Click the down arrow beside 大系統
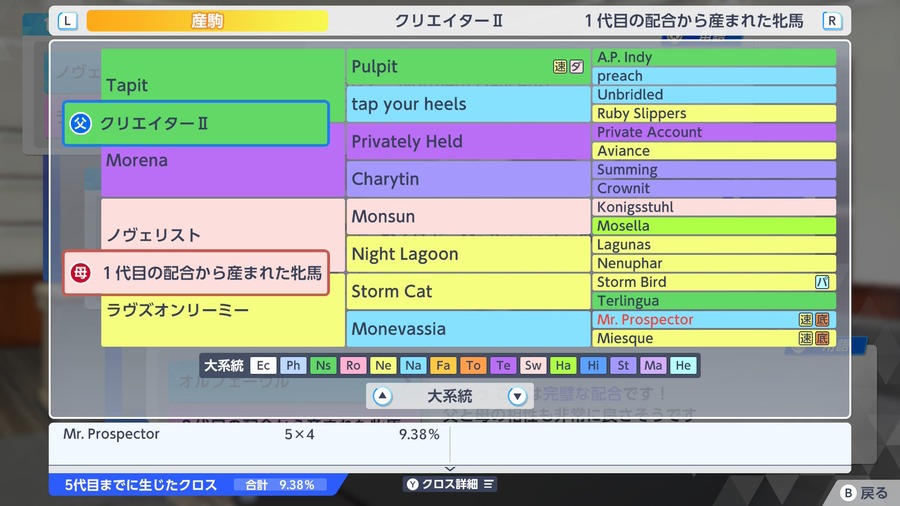Screen dimensions: 900x506 [517, 396]
